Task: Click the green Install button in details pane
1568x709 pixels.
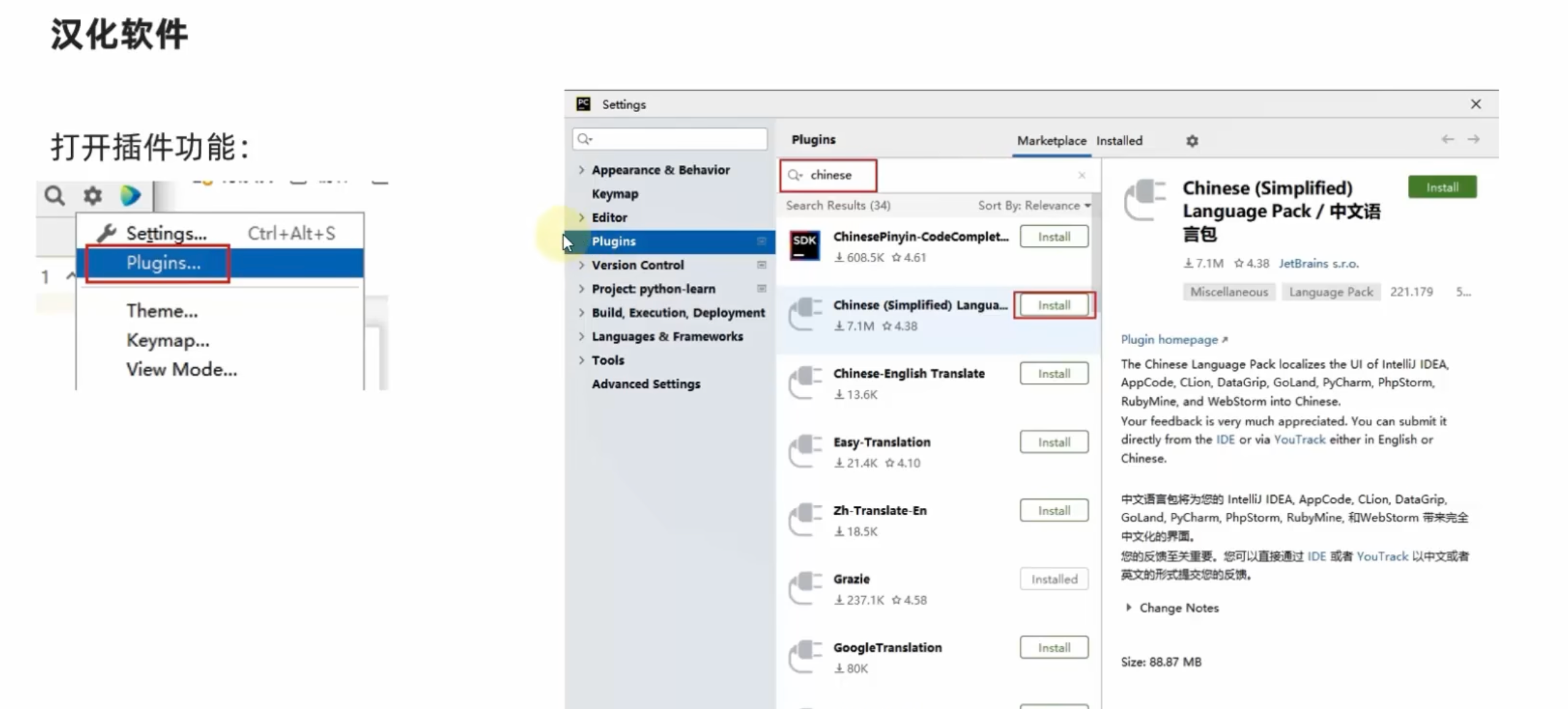Action: click(x=1442, y=187)
